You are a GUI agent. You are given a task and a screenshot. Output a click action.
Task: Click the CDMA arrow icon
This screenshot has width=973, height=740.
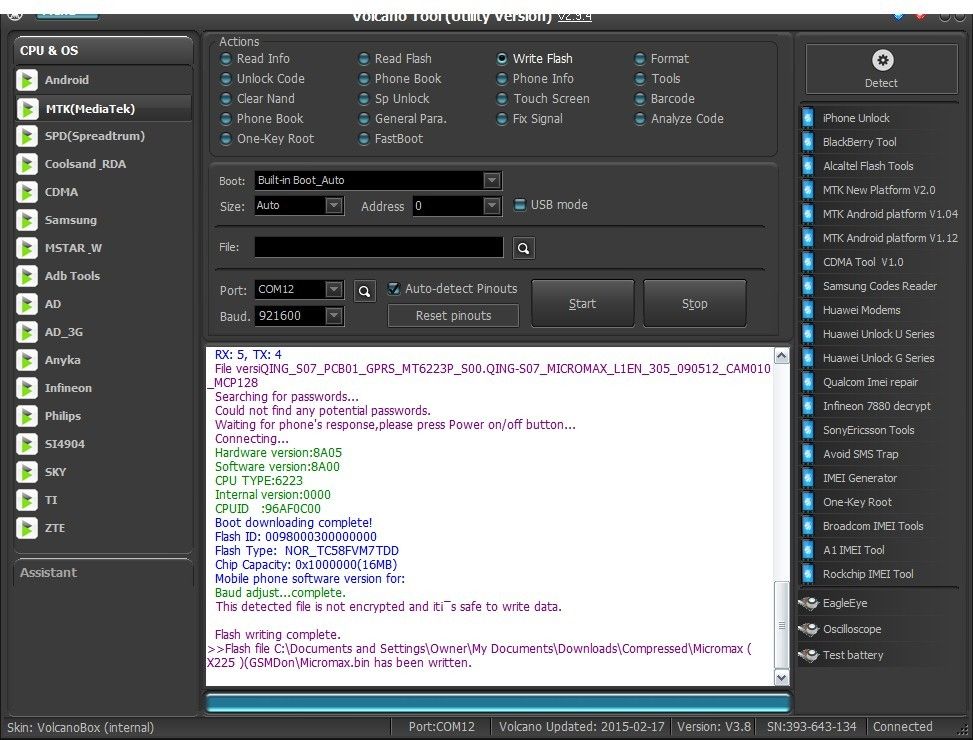click(27, 192)
